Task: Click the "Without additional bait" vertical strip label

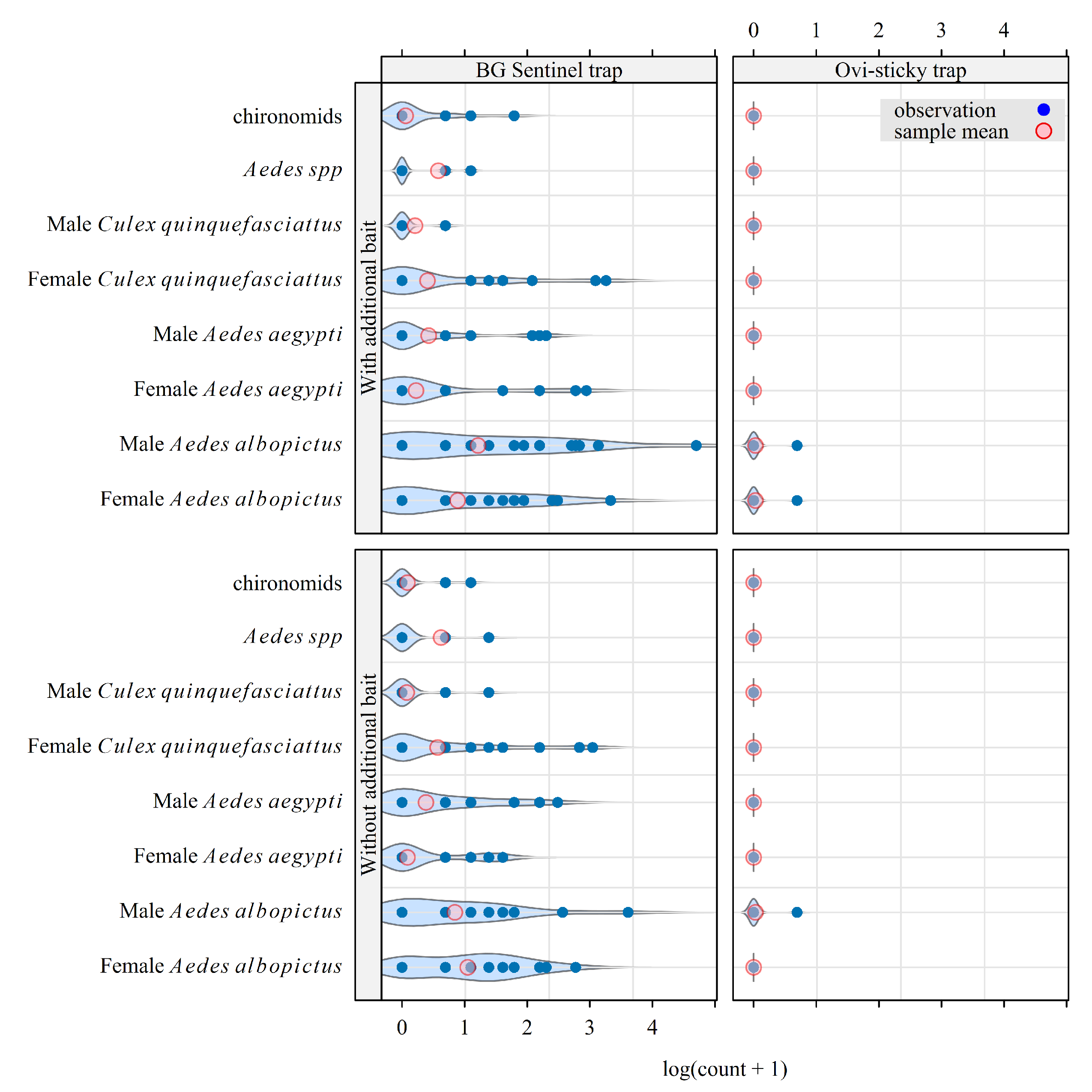Action: point(368,775)
